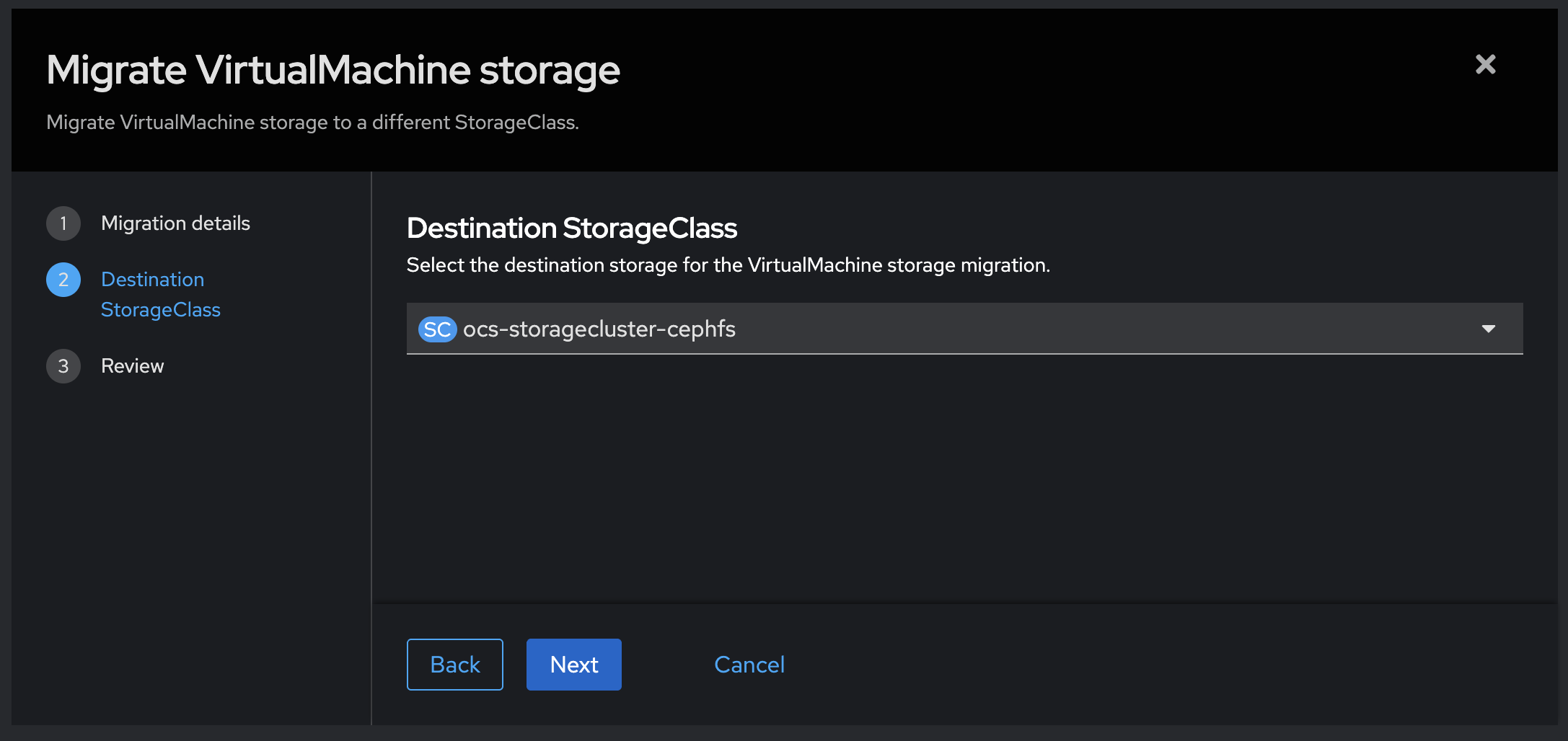The height and width of the screenshot is (741, 1568).
Task: Close the Migrate VirtualMachine storage dialog
Action: (x=1485, y=65)
